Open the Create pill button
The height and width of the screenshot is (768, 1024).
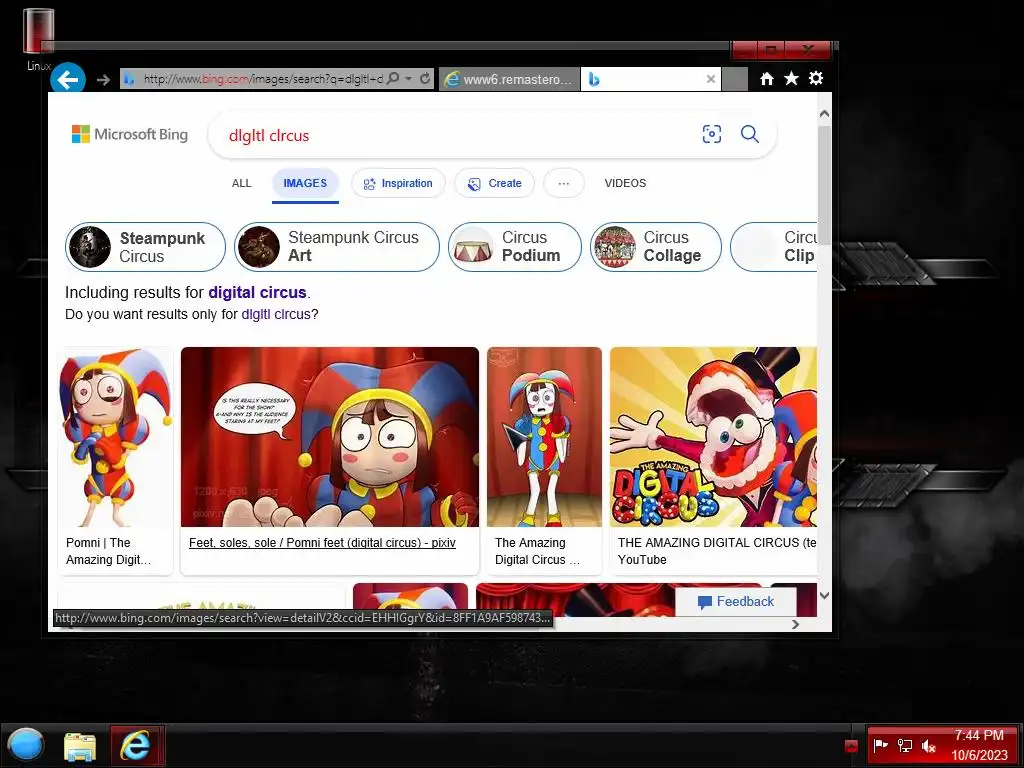click(x=494, y=184)
